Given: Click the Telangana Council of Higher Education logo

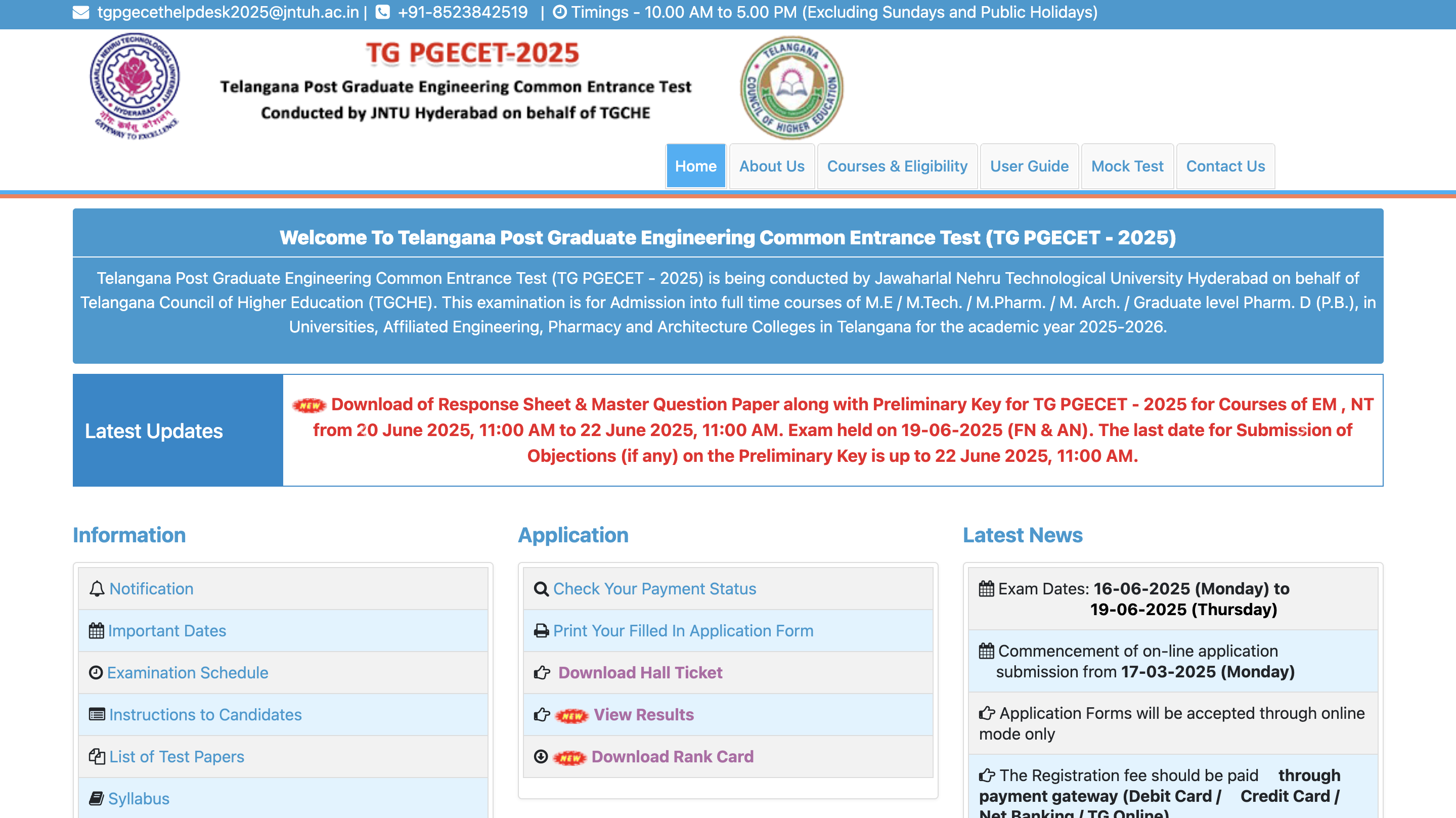Looking at the screenshot, I should [791, 88].
